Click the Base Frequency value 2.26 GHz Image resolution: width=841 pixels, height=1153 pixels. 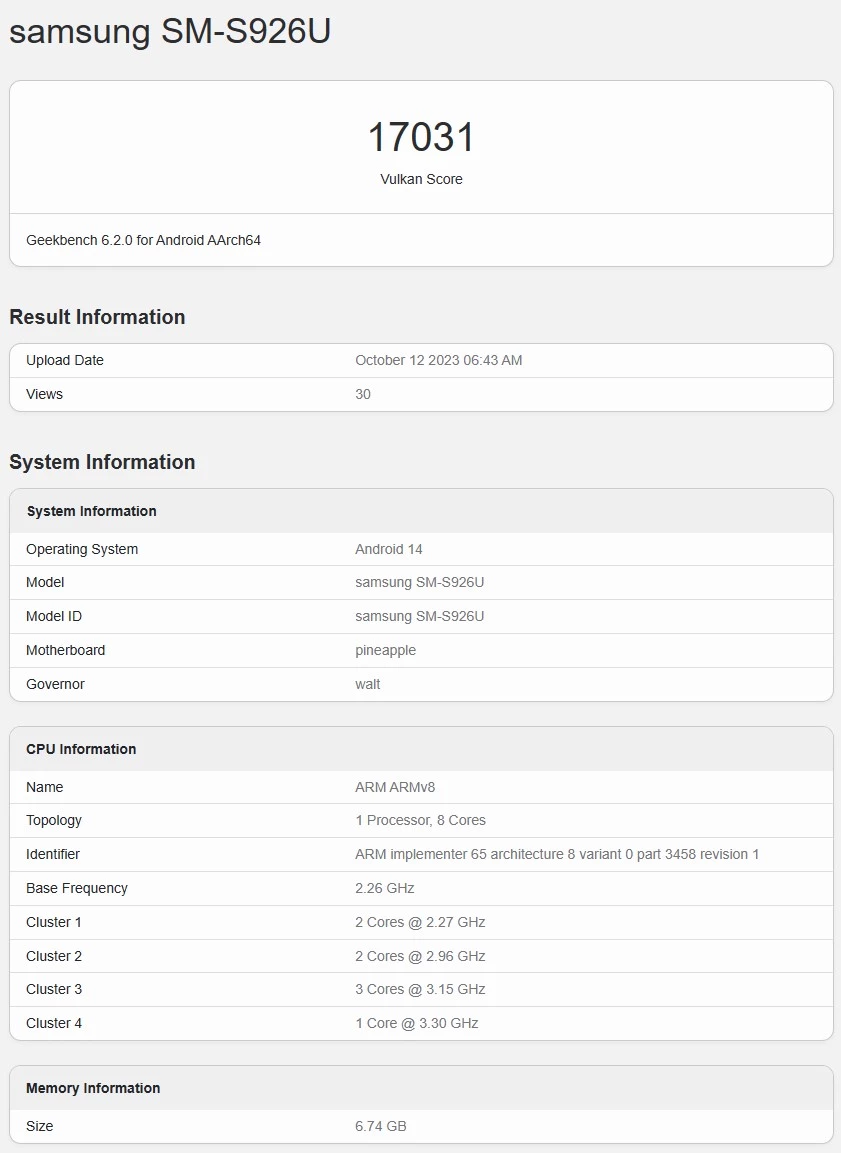[x=384, y=888]
